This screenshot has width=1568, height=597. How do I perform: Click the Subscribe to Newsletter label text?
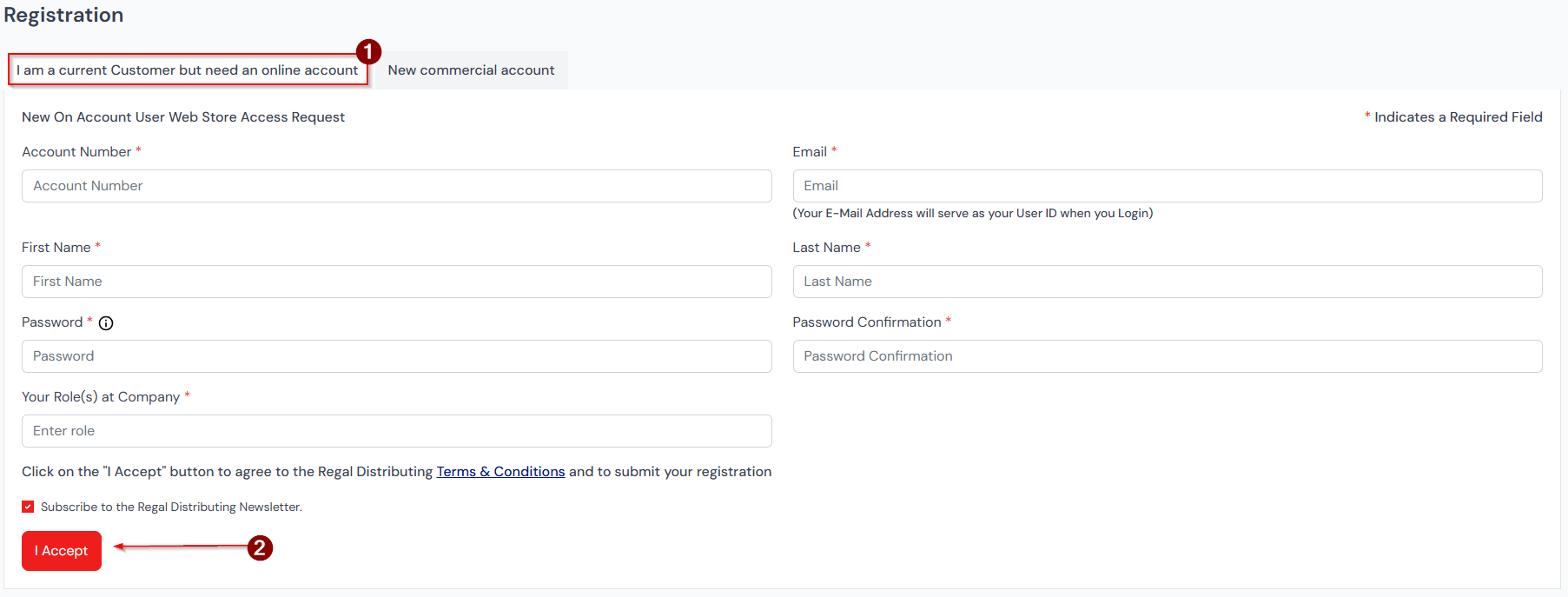pos(171,507)
